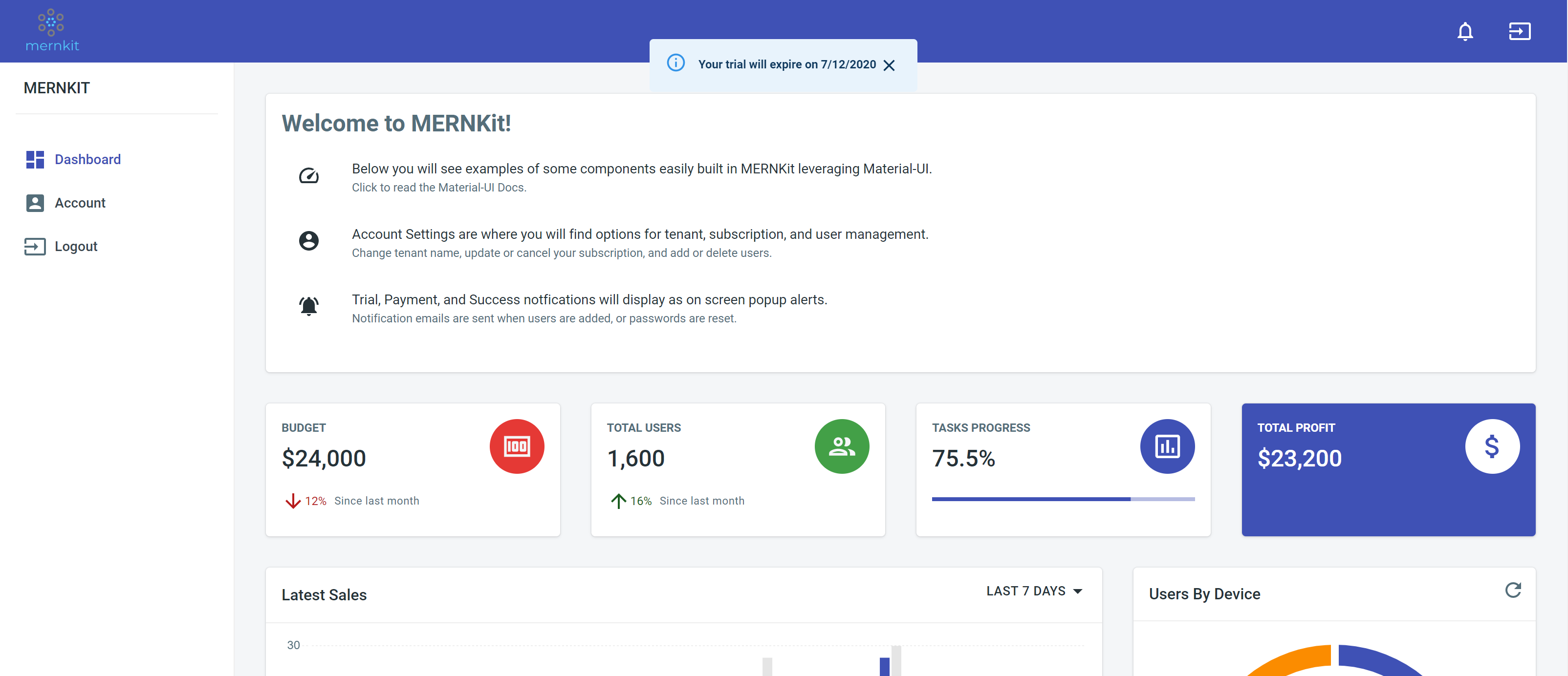Click the notification bell in header

click(x=1464, y=31)
